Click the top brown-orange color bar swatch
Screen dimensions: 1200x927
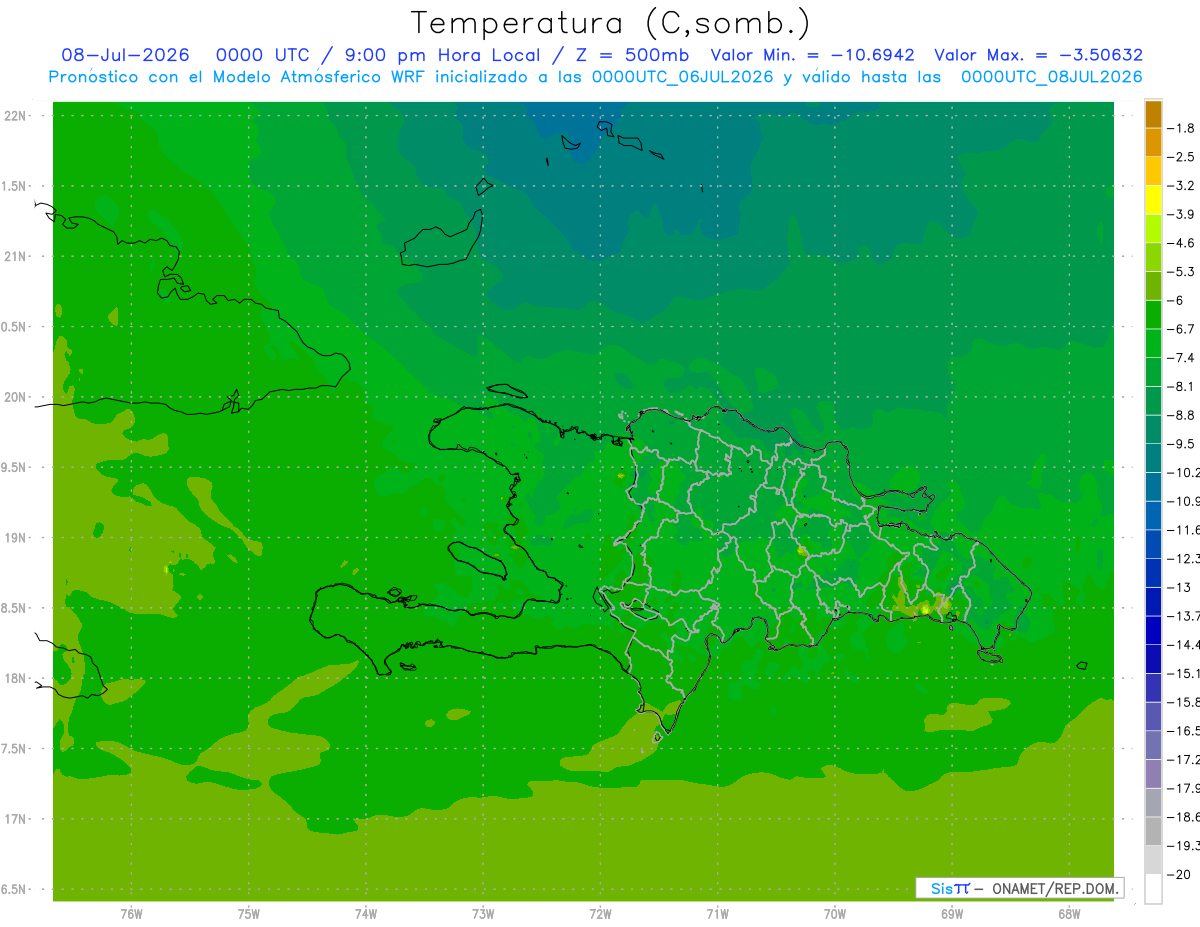tap(1153, 114)
